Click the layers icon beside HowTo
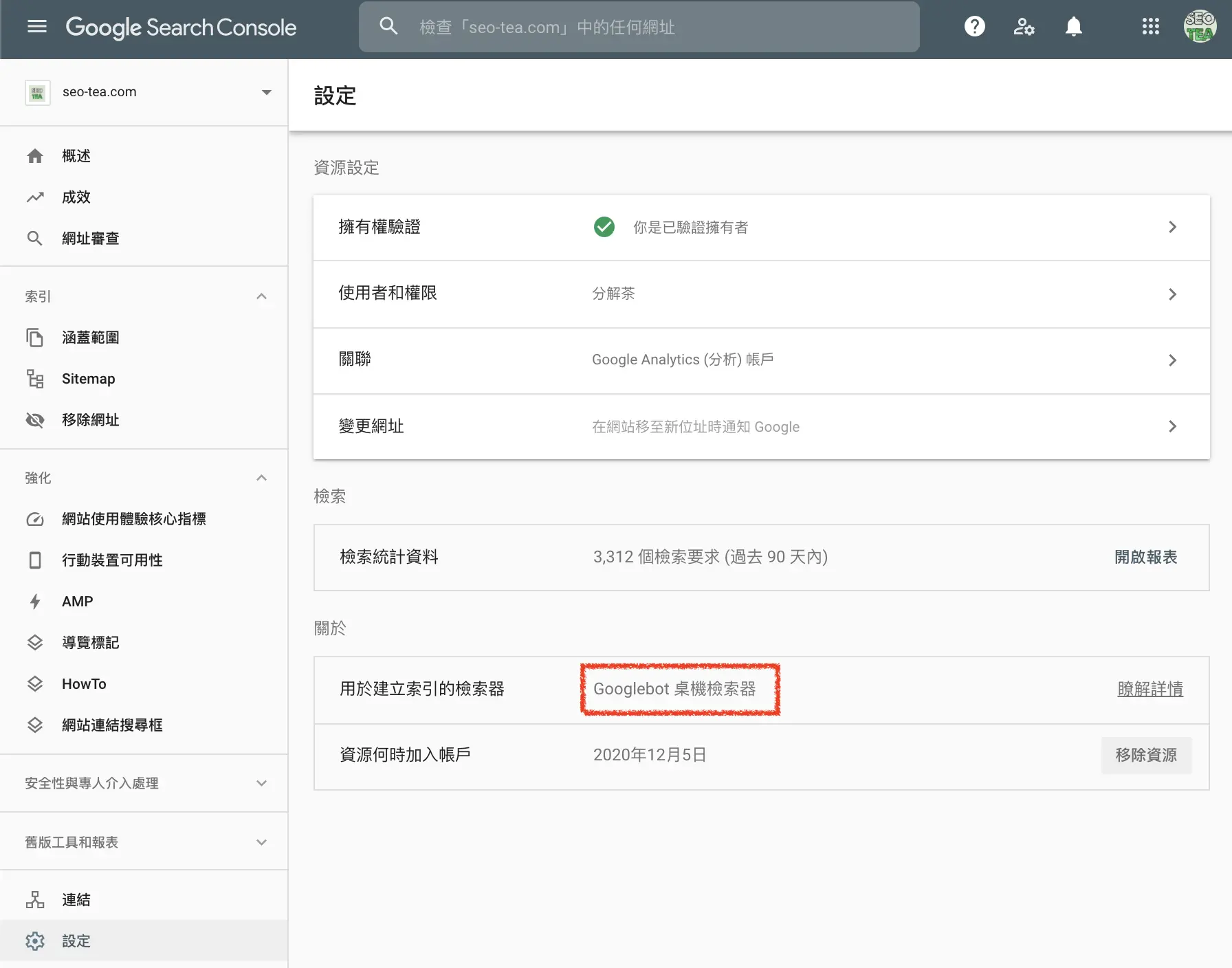The height and width of the screenshot is (968, 1232). coord(35,684)
